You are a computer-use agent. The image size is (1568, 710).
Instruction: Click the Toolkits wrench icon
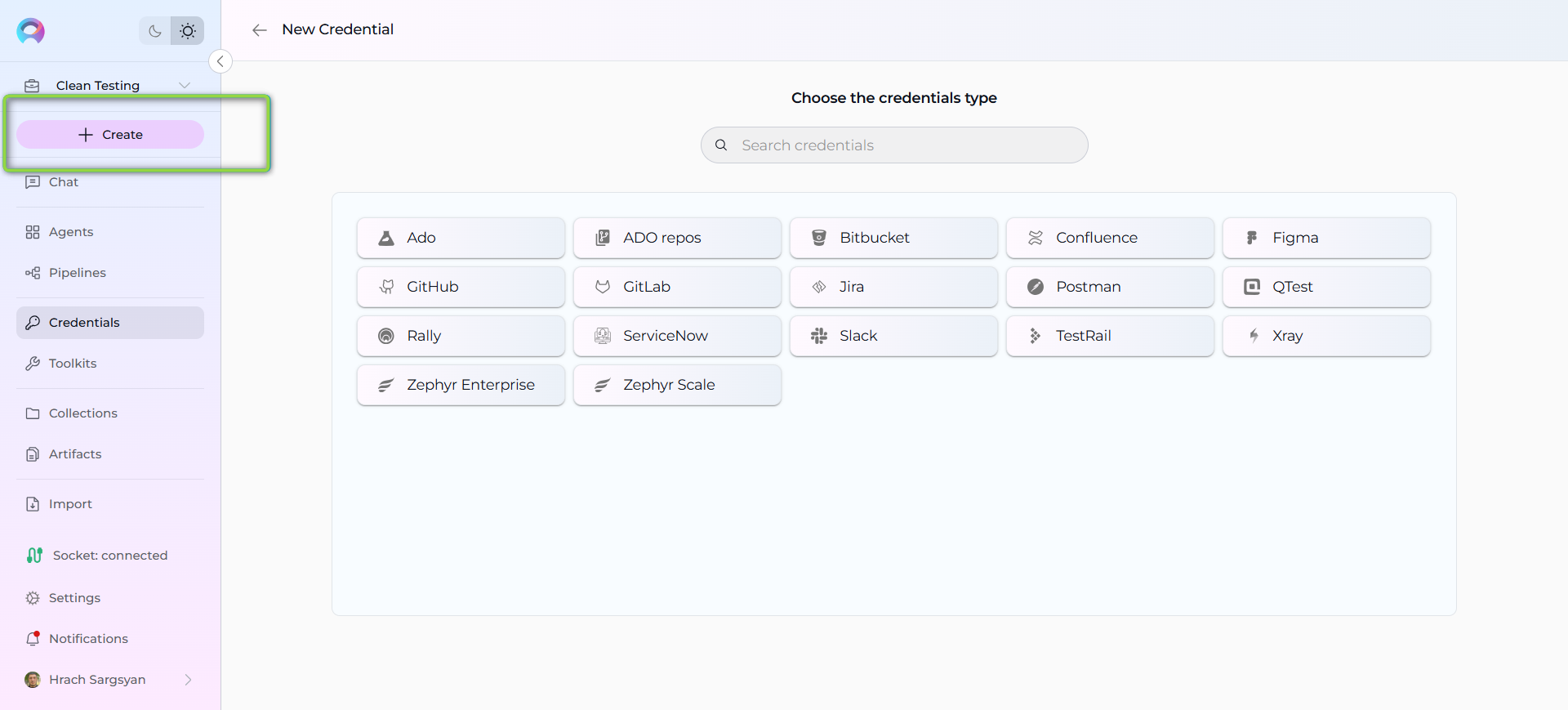(33, 364)
